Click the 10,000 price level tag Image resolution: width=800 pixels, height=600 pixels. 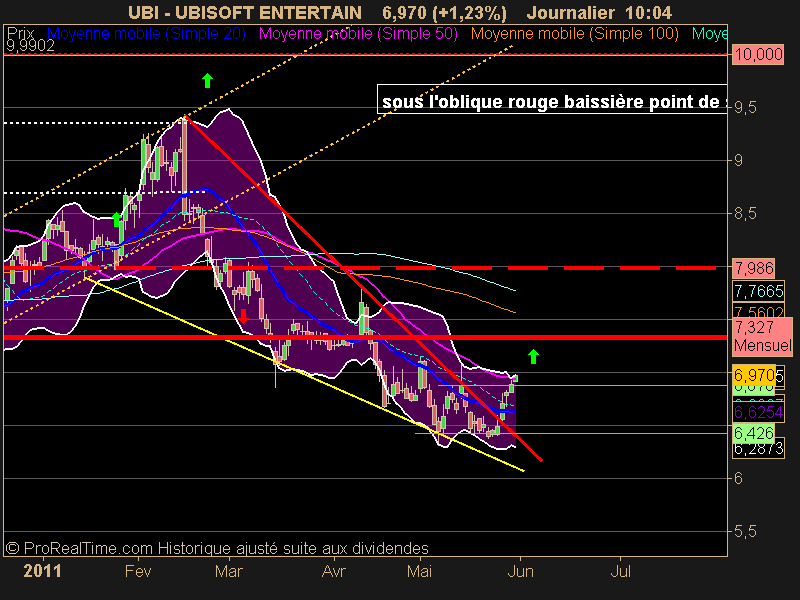pos(758,54)
